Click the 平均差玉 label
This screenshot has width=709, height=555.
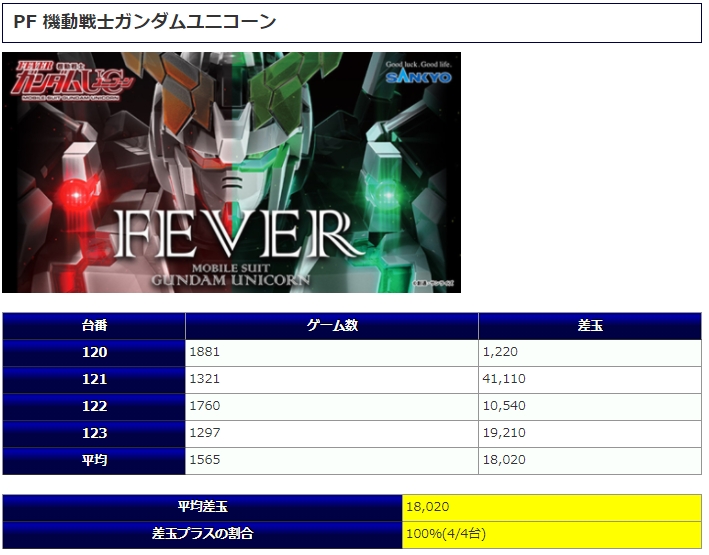(x=202, y=508)
